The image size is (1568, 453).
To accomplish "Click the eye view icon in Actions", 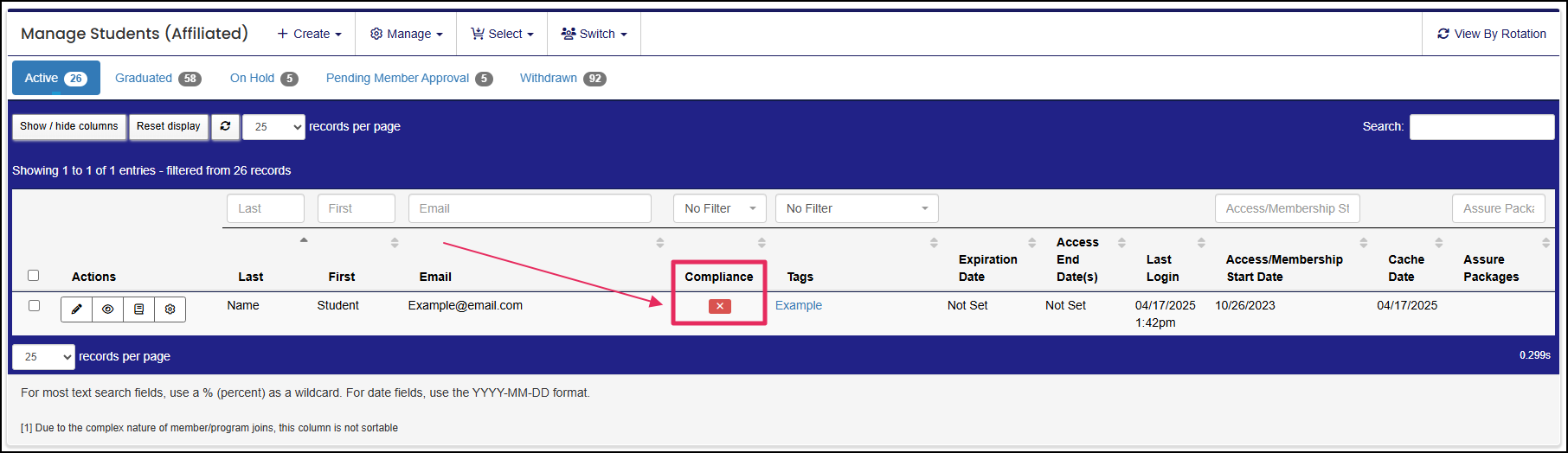I will click(107, 309).
